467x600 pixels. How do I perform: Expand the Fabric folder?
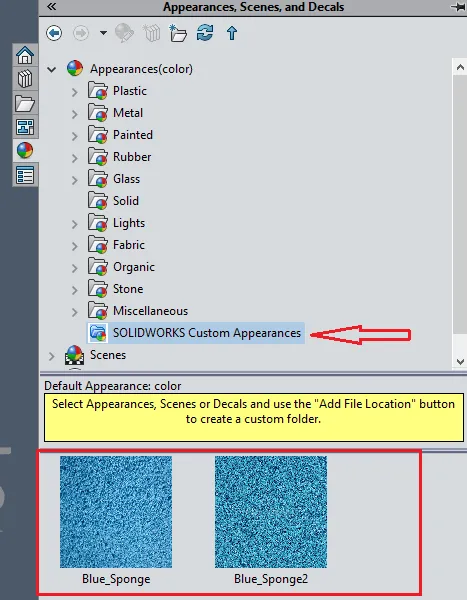tap(75, 246)
